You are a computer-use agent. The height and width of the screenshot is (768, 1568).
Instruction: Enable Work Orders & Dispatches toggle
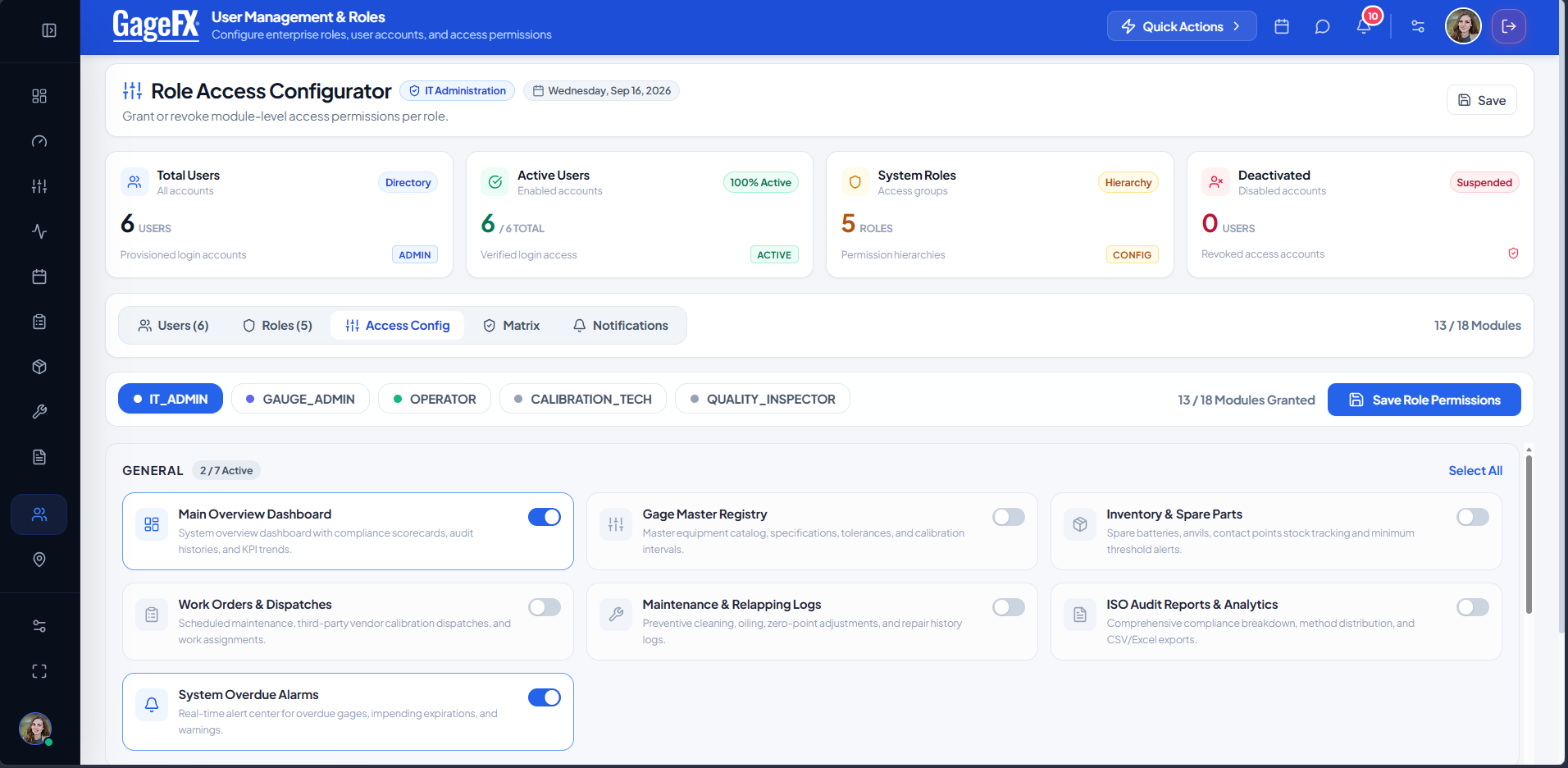coord(545,607)
